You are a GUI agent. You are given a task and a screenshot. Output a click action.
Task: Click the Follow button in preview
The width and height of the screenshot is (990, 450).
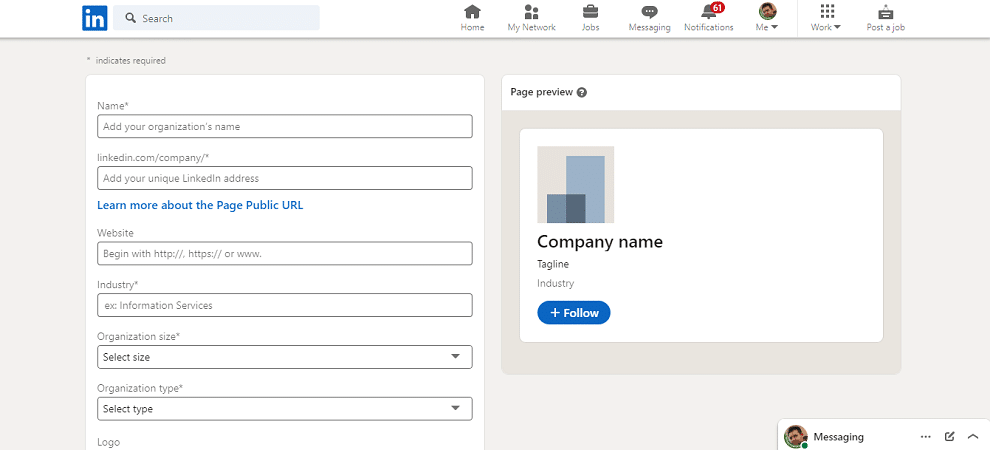[573, 313]
